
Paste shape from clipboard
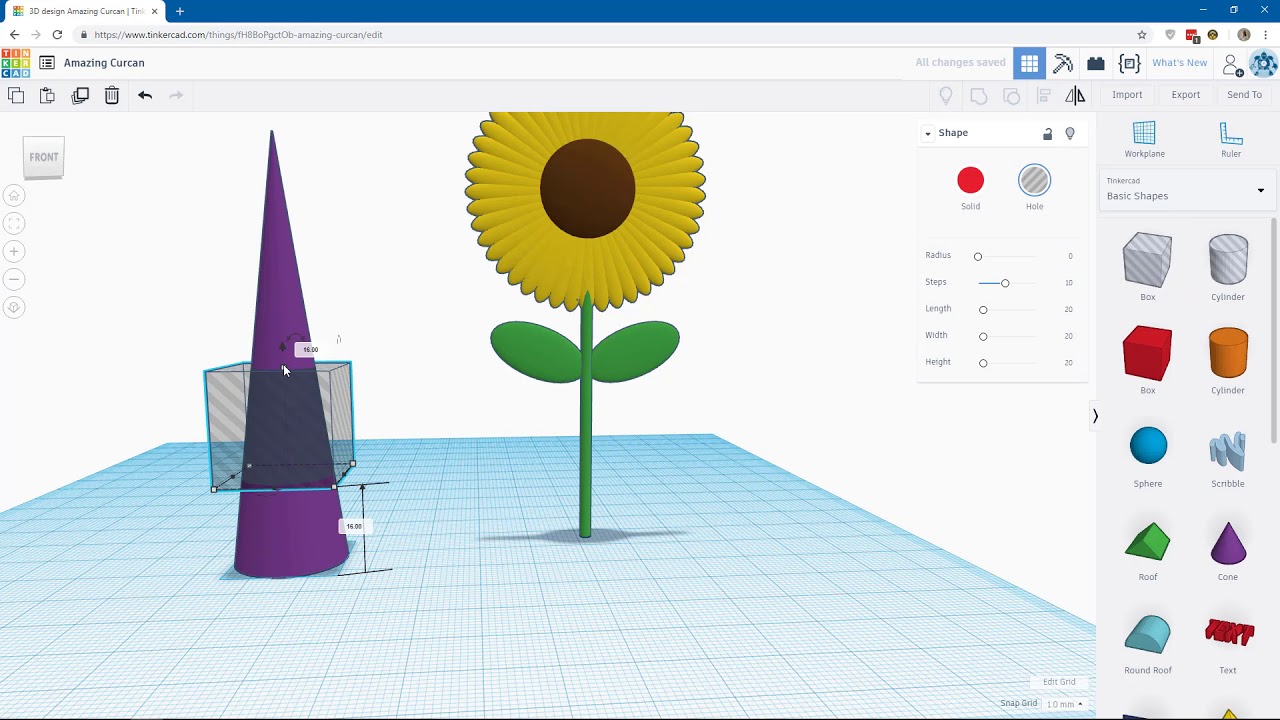(47, 95)
